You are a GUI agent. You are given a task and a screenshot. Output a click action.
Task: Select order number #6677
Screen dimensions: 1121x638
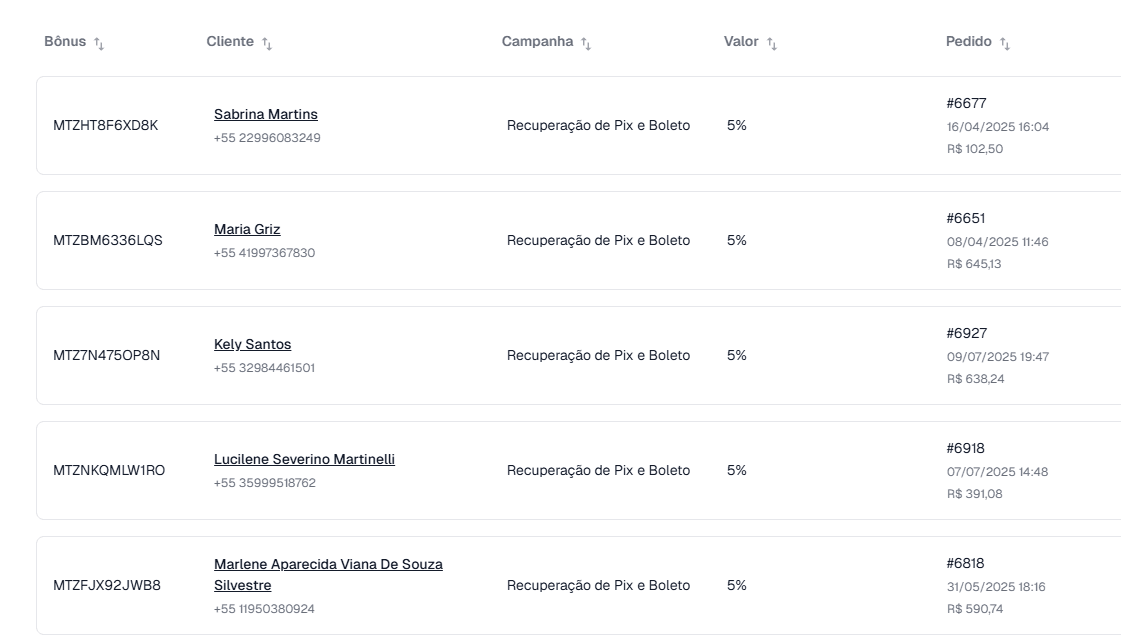966,104
